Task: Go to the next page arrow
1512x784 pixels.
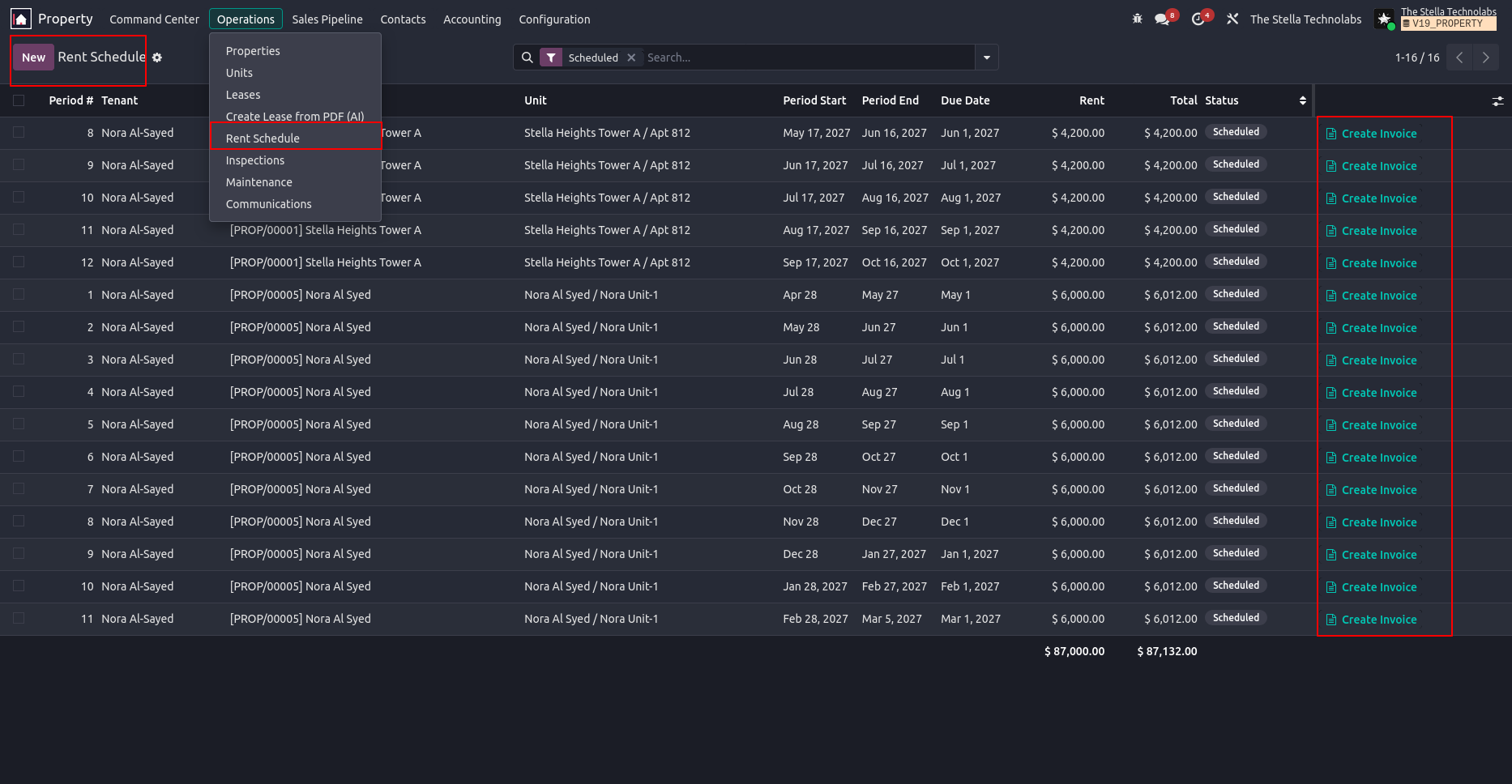Action: tap(1485, 58)
